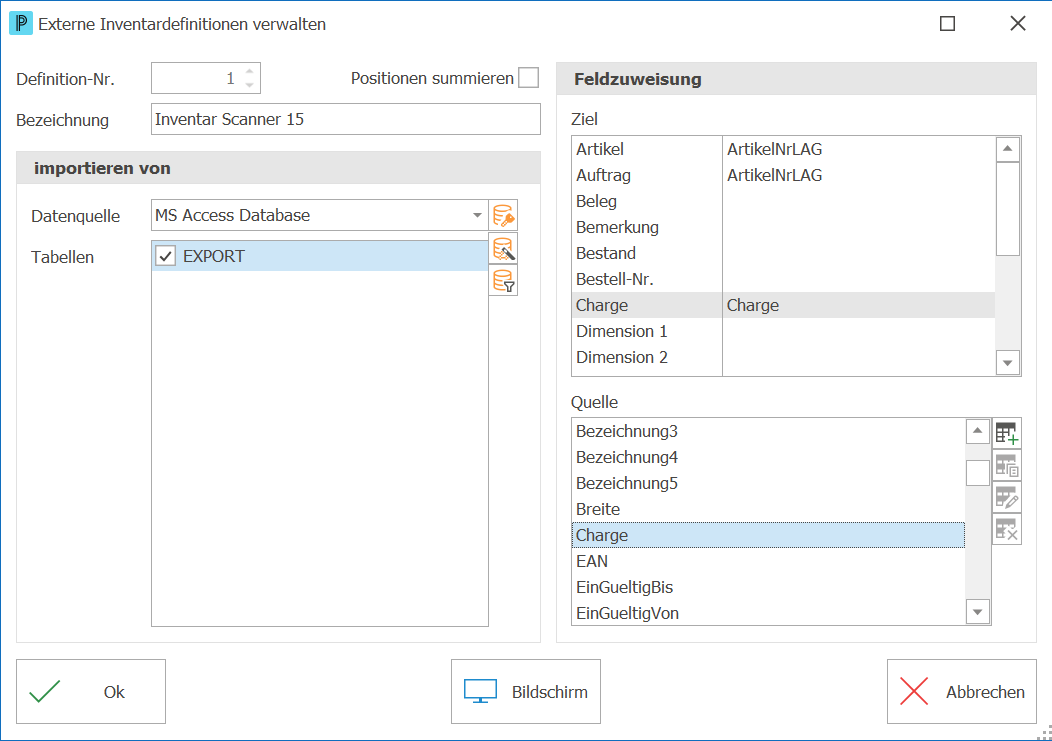Confirm with the Ok button
This screenshot has width=1052, height=741.
tap(91, 691)
